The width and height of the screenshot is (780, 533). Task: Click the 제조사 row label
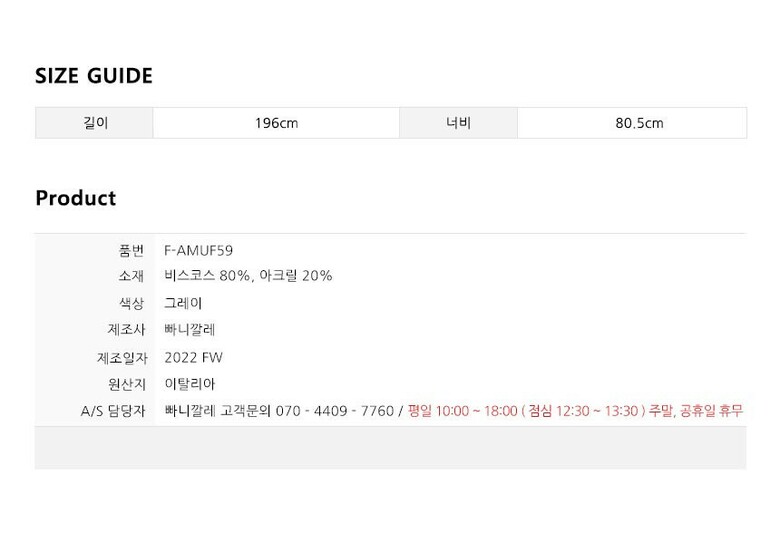pyautogui.click(x=126, y=329)
